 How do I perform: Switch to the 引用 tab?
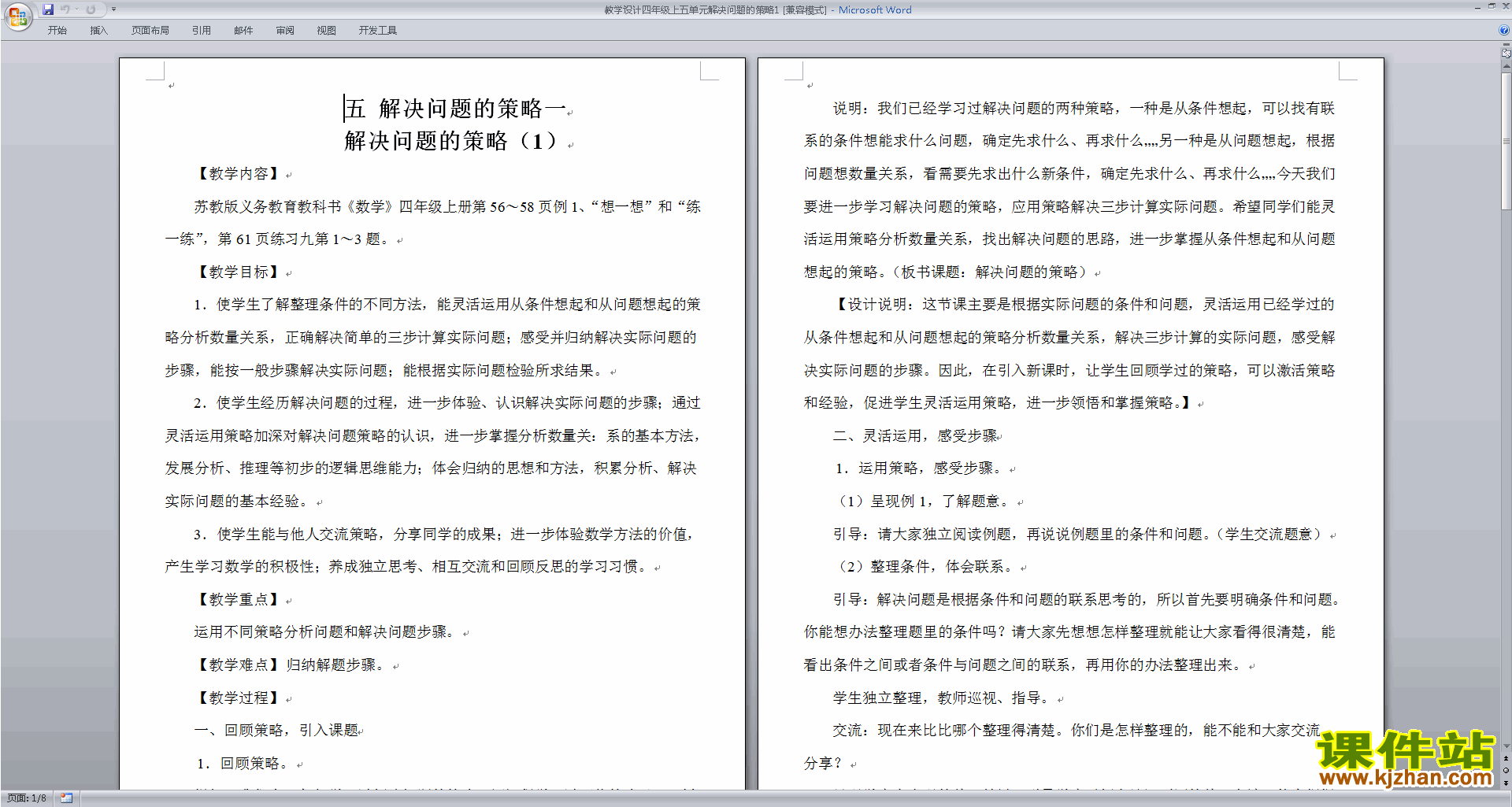[x=202, y=31]
